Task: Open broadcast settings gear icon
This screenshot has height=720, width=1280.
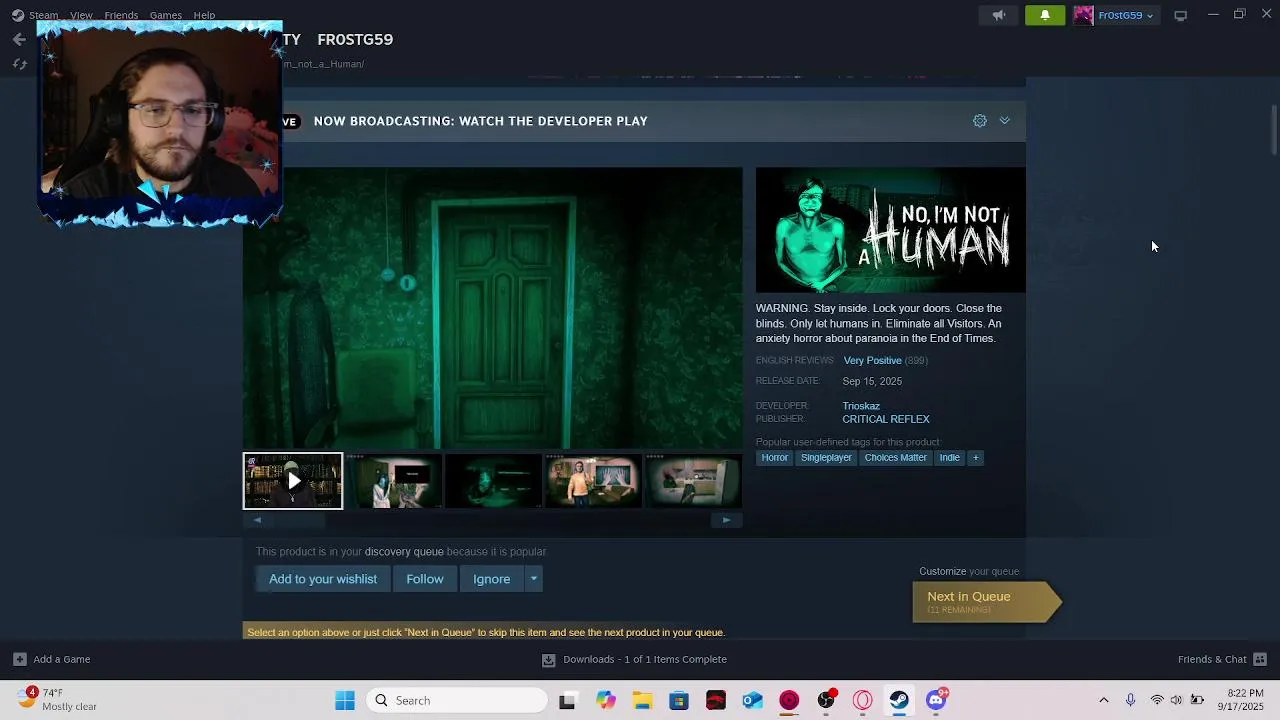Action: 980,121
